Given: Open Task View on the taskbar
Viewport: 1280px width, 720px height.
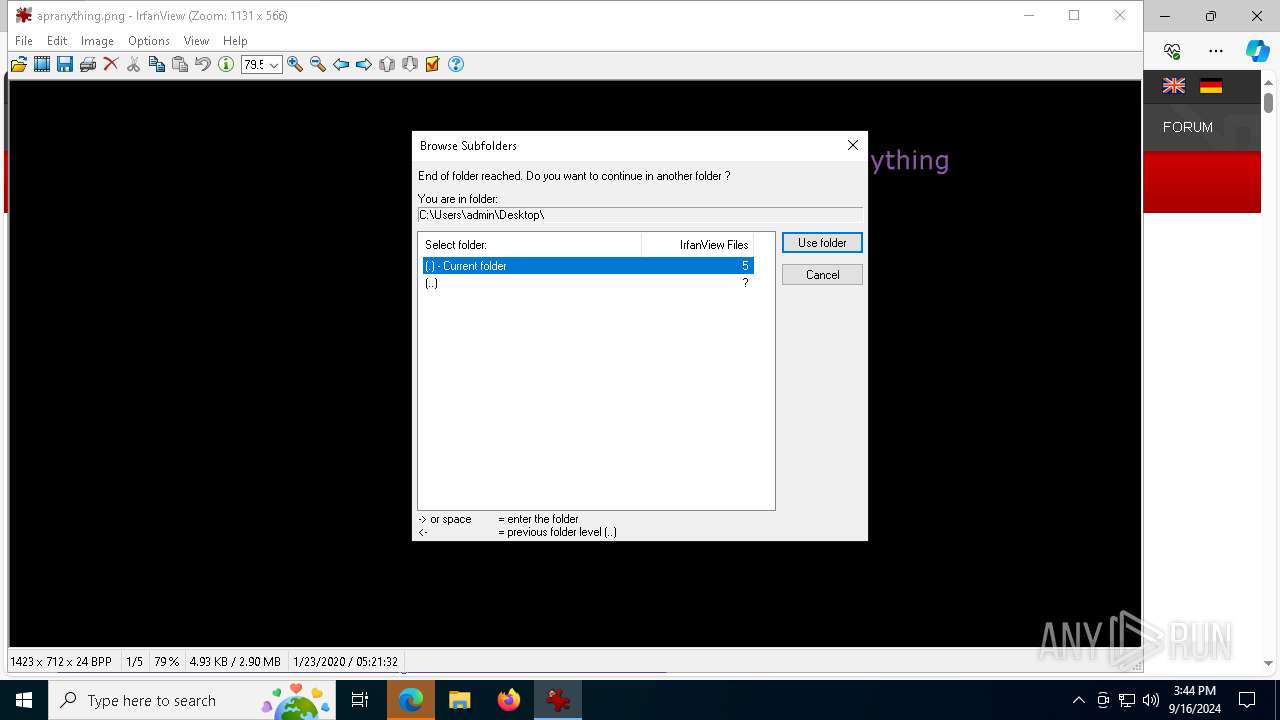Looking at the screenshot, I should coord(360,700).
